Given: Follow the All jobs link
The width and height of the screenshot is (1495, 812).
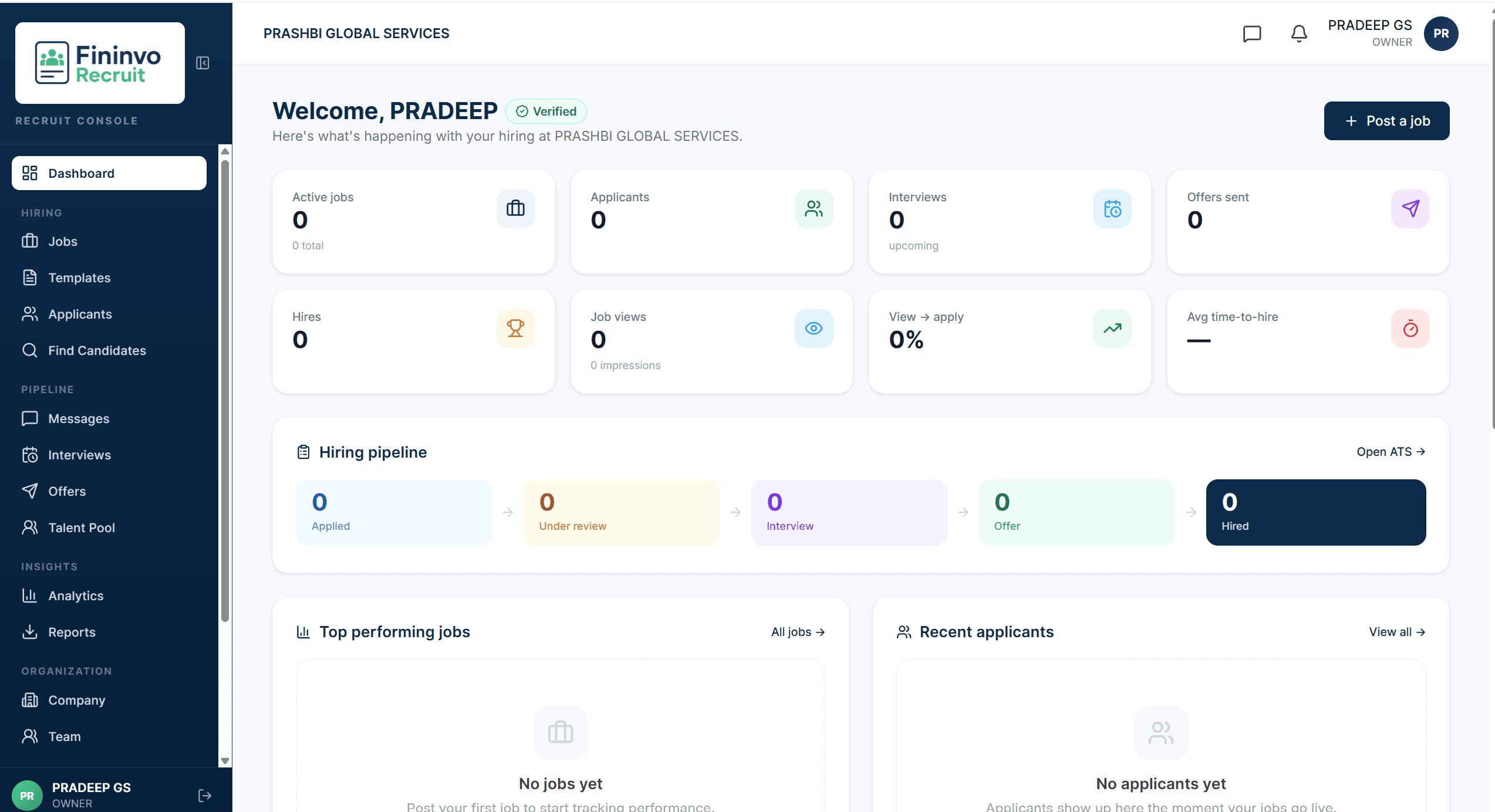Looking at the screenshot, I should coord(798,632).
